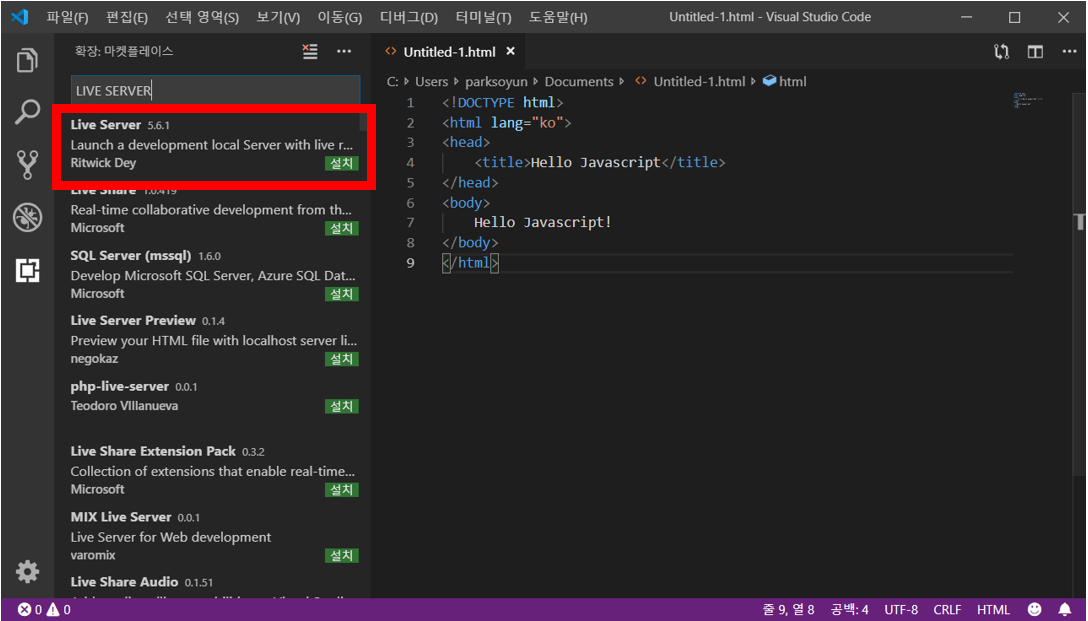Open the Explorer view in activity bar

click(27, 60)
